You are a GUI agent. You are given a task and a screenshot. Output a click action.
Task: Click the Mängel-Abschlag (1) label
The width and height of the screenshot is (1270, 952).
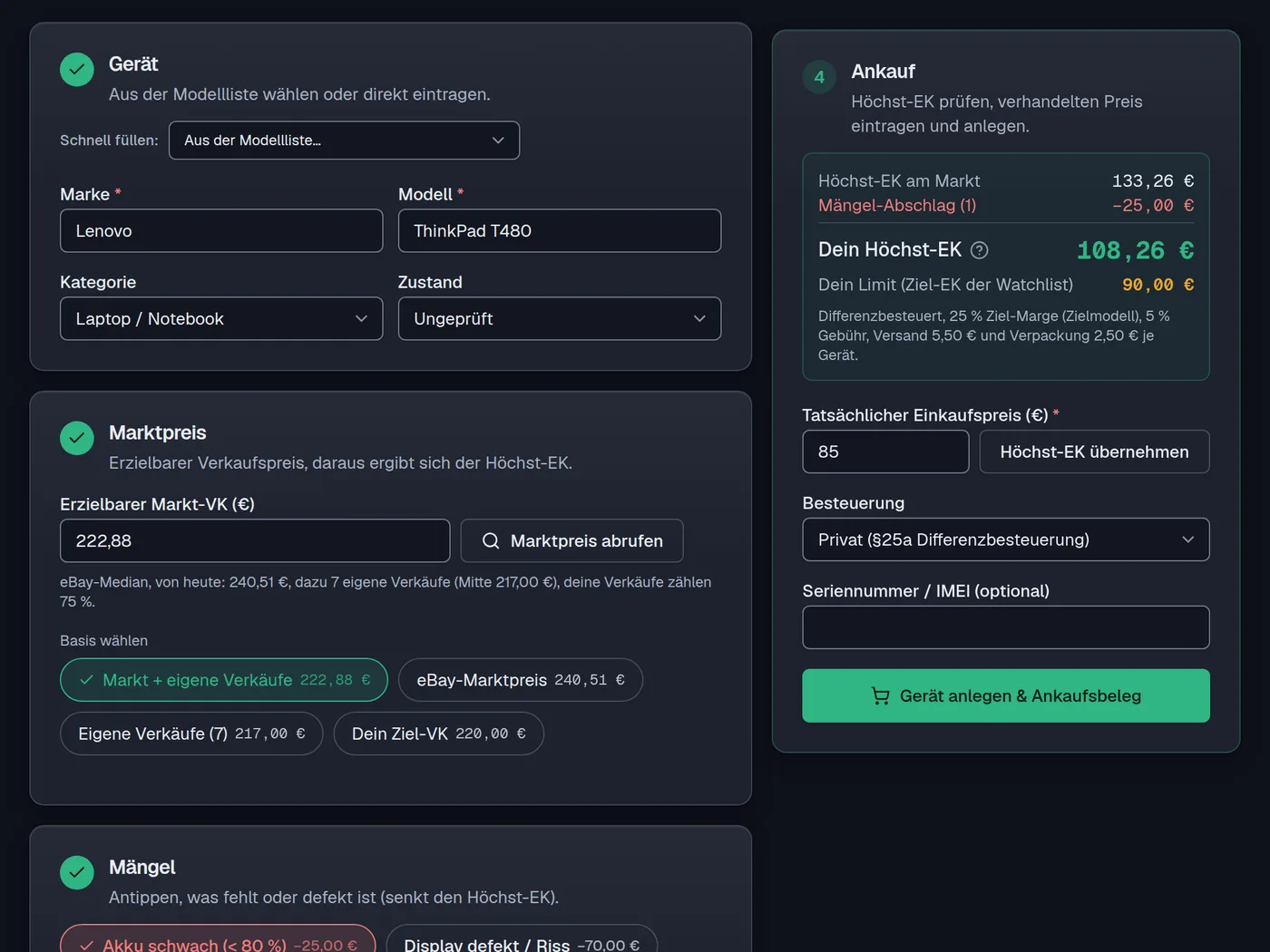point(897,205)
